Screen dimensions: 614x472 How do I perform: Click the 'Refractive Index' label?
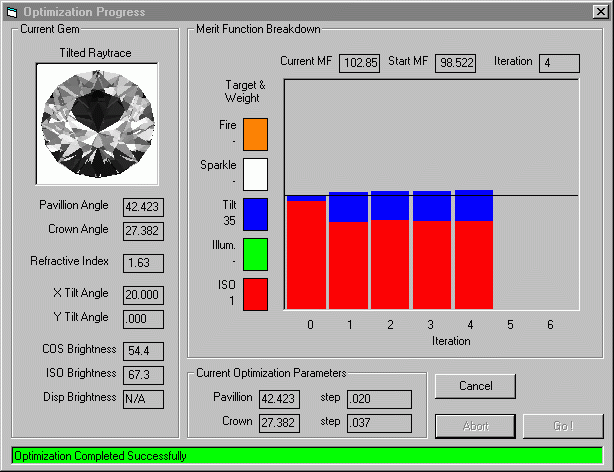pyautogui.click(x=69, y=261)
